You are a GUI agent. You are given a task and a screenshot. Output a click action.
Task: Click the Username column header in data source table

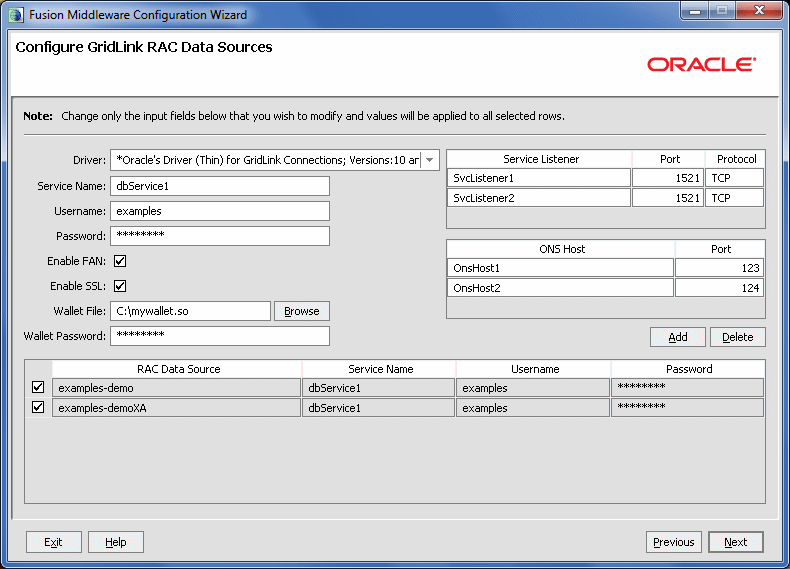(x=535, y=369)
